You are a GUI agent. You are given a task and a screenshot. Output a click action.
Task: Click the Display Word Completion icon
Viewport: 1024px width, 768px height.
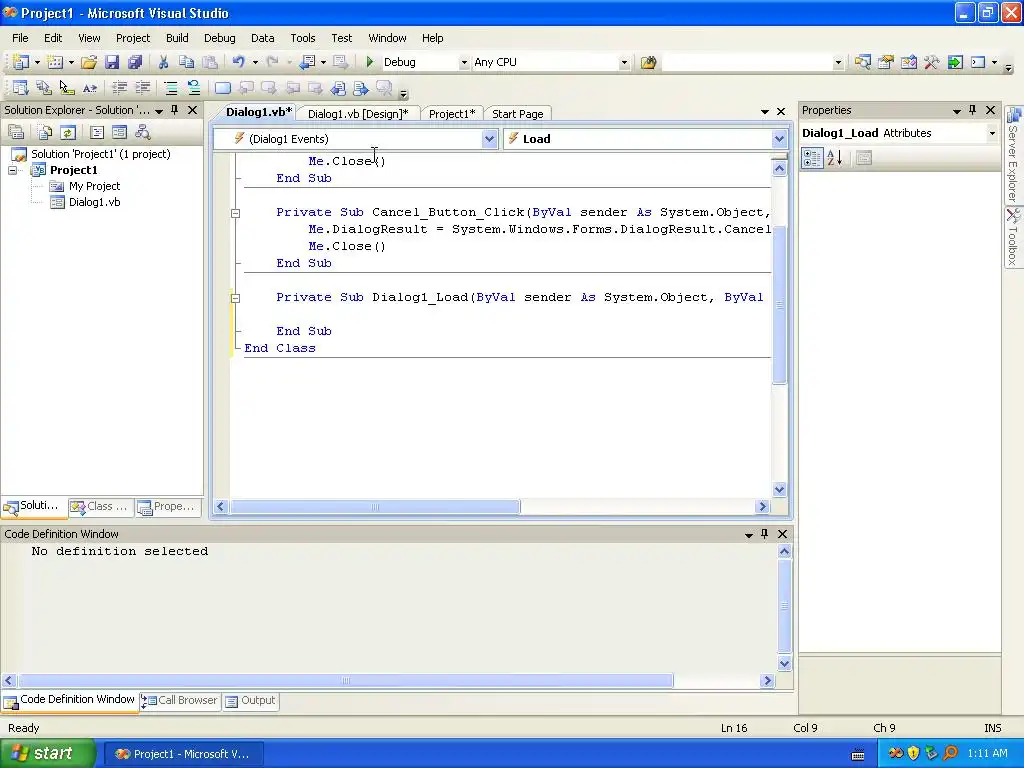click(x=90, y=88)
